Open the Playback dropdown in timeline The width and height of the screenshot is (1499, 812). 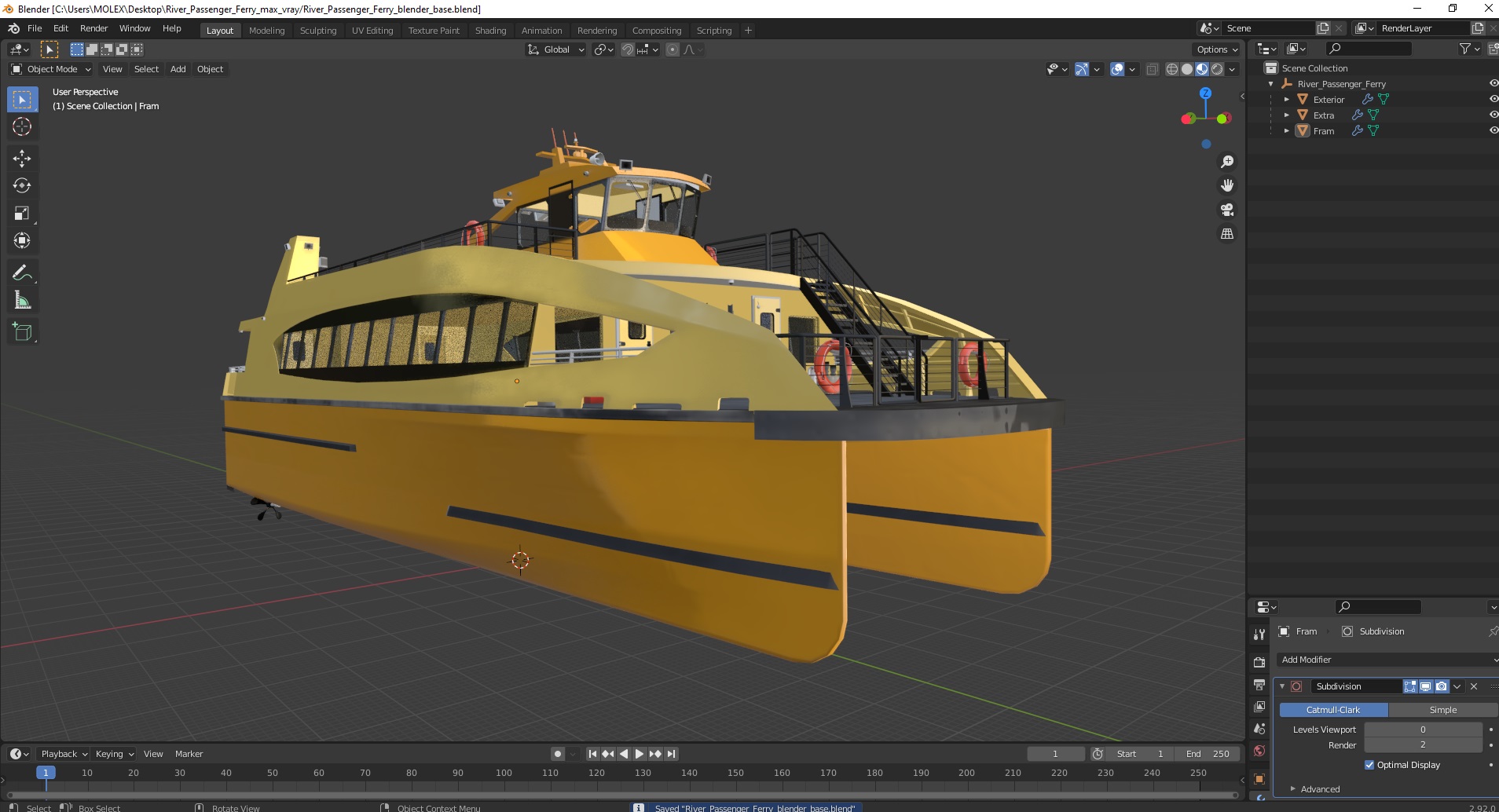click(64, 754)
